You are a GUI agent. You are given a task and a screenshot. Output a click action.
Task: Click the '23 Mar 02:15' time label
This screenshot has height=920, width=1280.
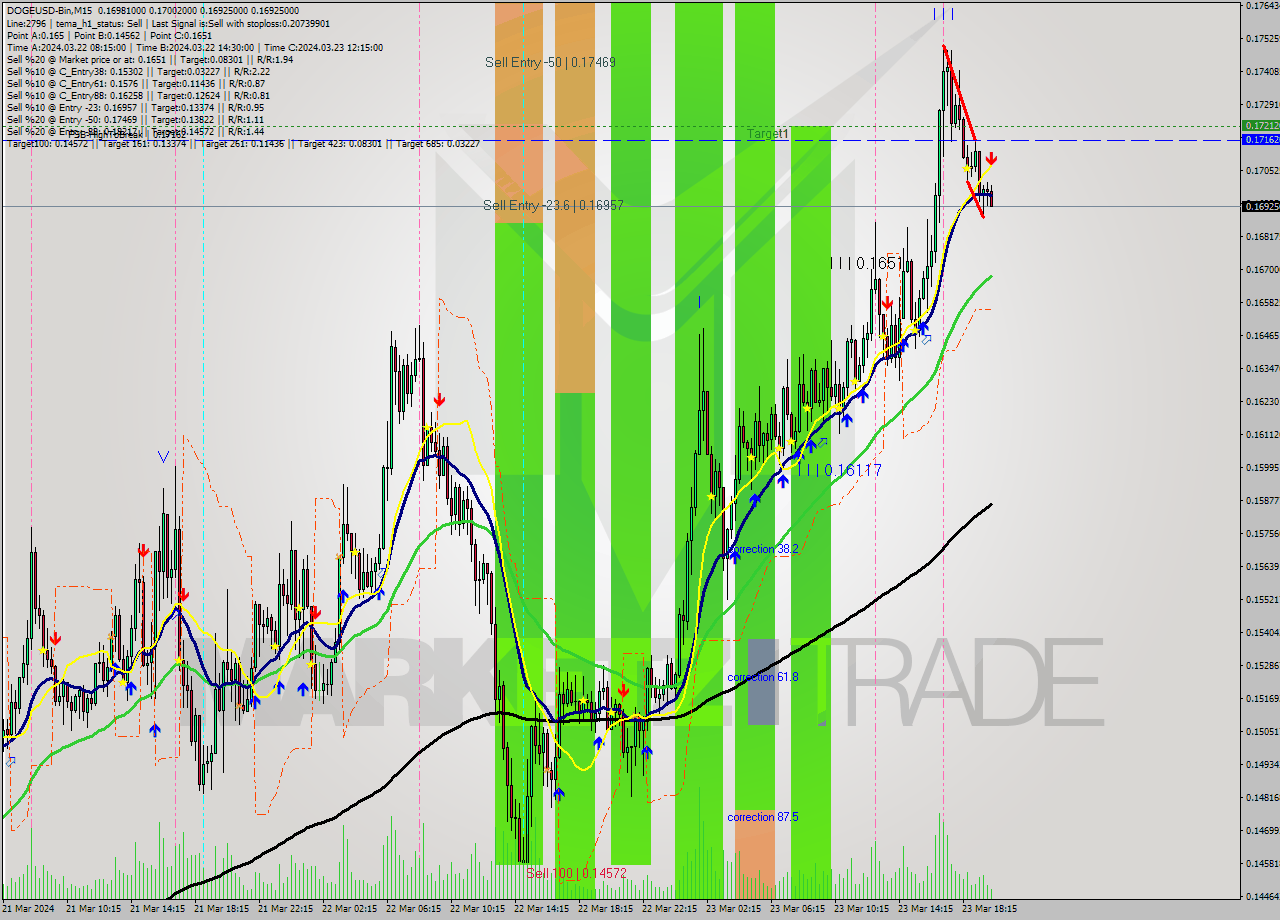pos(733,910)
